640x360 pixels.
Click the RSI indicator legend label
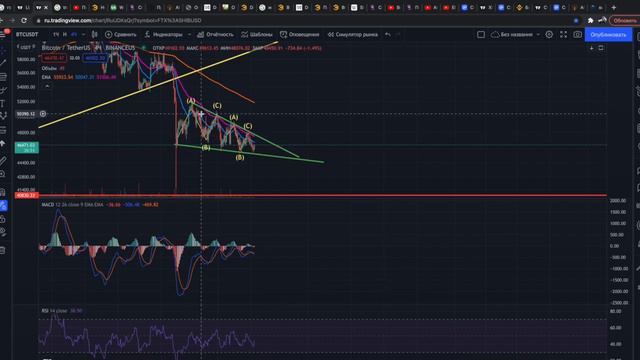pyautogui.click(x=45, y=311)
